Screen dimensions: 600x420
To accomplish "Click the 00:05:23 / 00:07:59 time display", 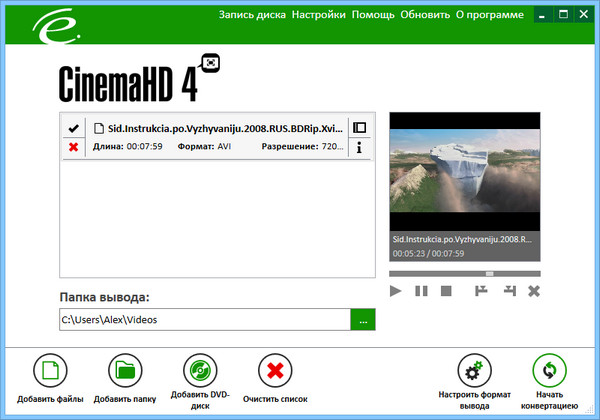I will 428,254.
